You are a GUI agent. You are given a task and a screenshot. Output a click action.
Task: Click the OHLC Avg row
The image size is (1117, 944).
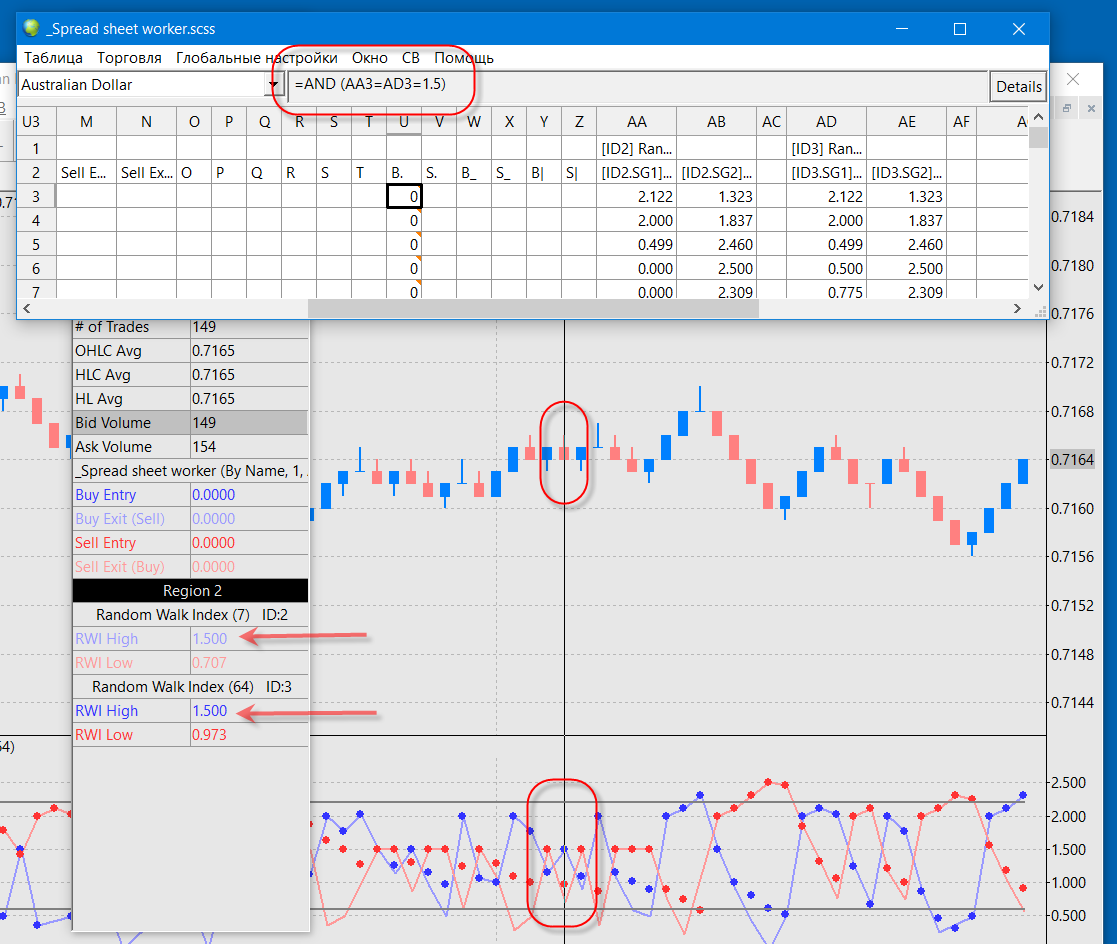point(190,351)
